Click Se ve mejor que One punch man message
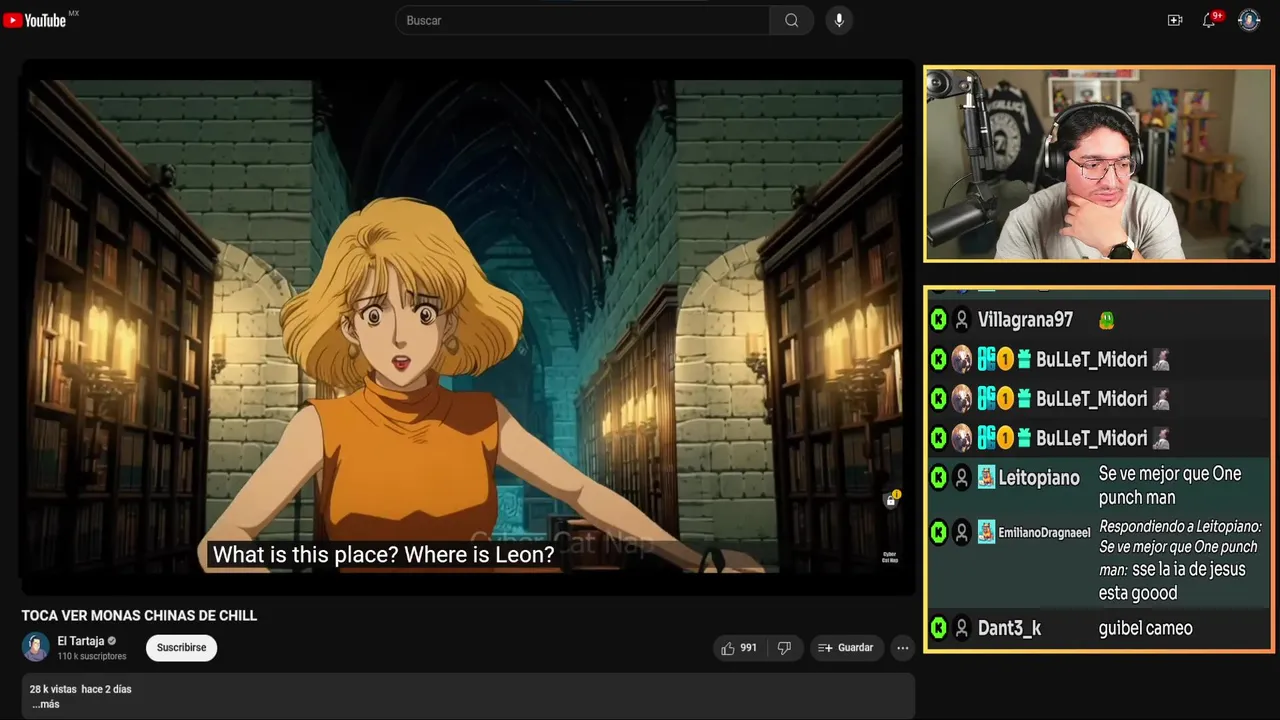Screen dimensions: 1280x720 click(1170, 485)
